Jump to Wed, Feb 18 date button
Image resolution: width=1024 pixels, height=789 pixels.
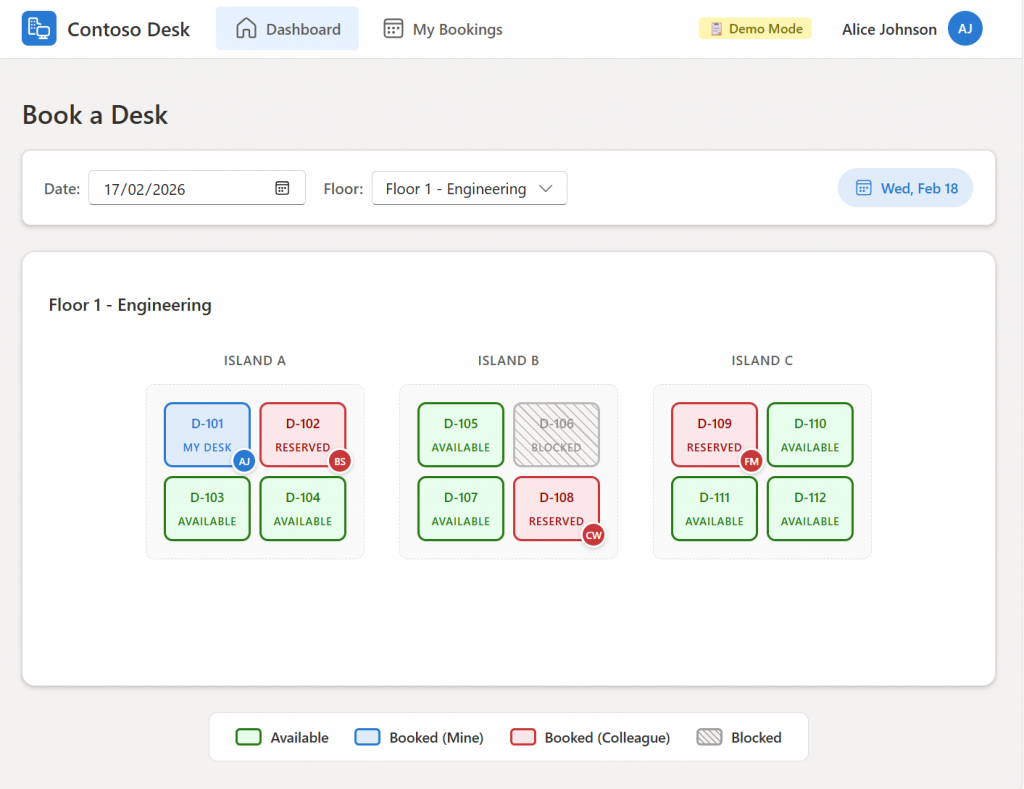click(905, 188)
